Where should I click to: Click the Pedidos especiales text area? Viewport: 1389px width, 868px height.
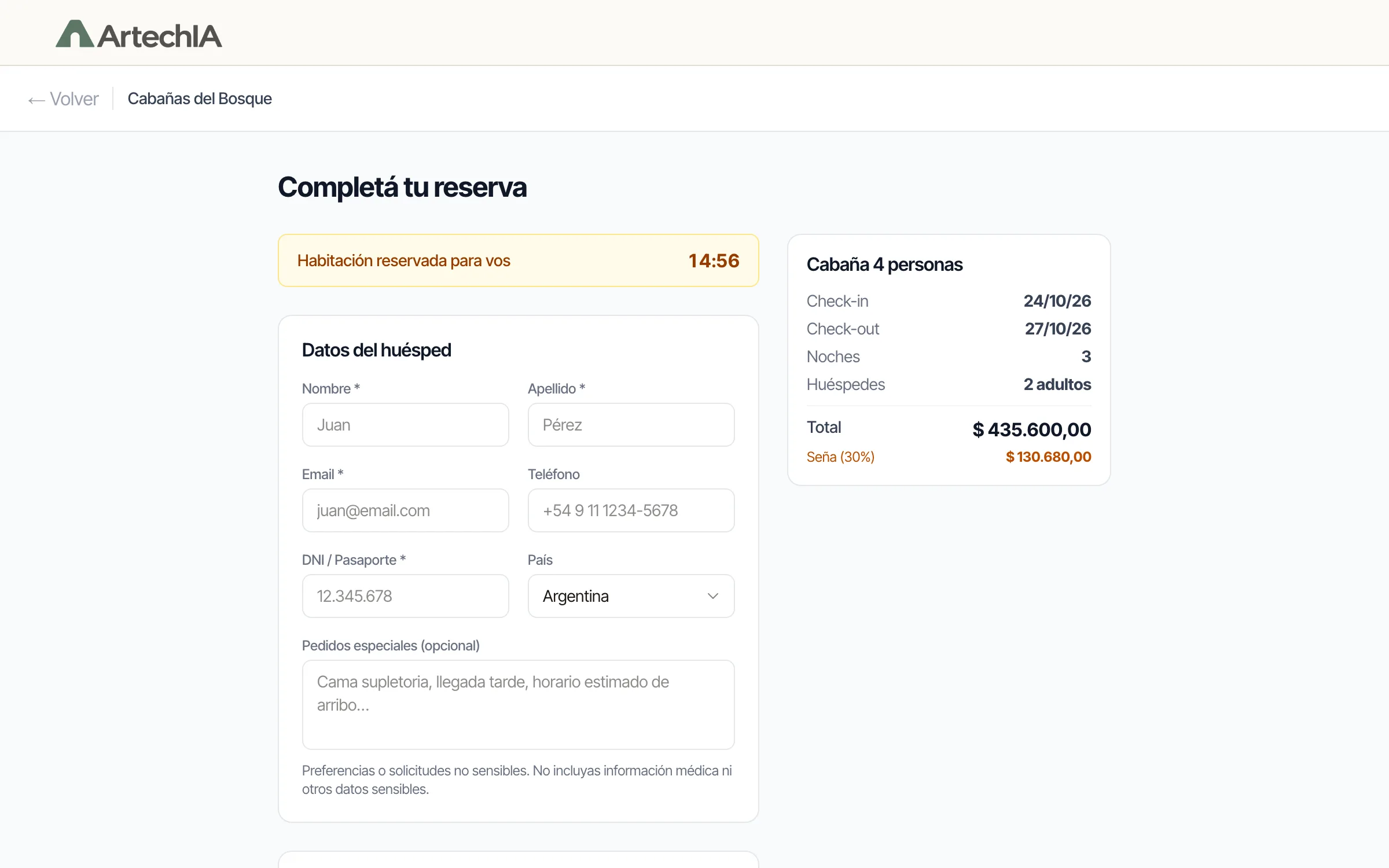click(518, 705)
